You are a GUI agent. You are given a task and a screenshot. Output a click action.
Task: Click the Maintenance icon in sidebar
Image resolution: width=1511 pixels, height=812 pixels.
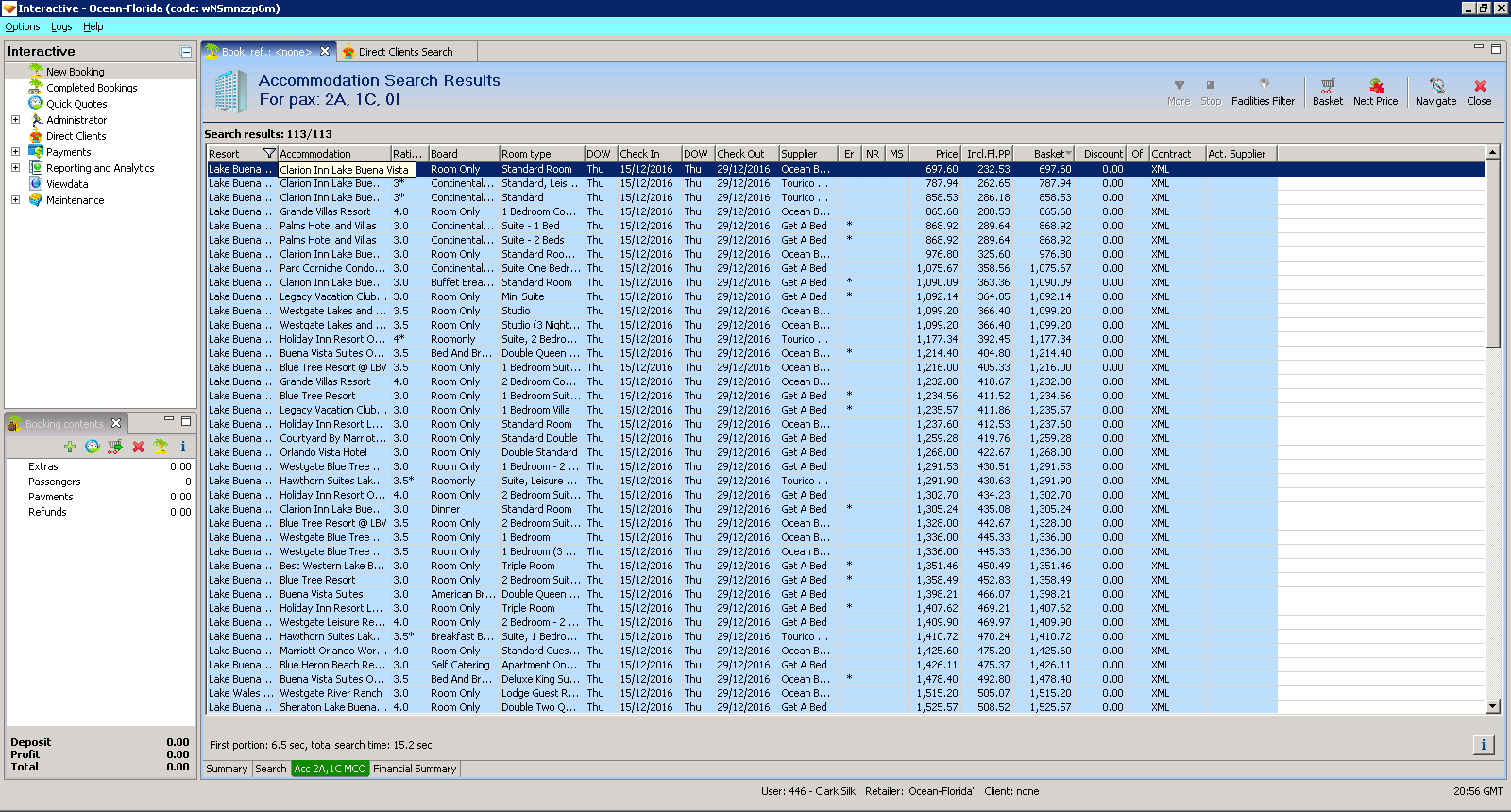pyautogui.click(x=36, y=199)
